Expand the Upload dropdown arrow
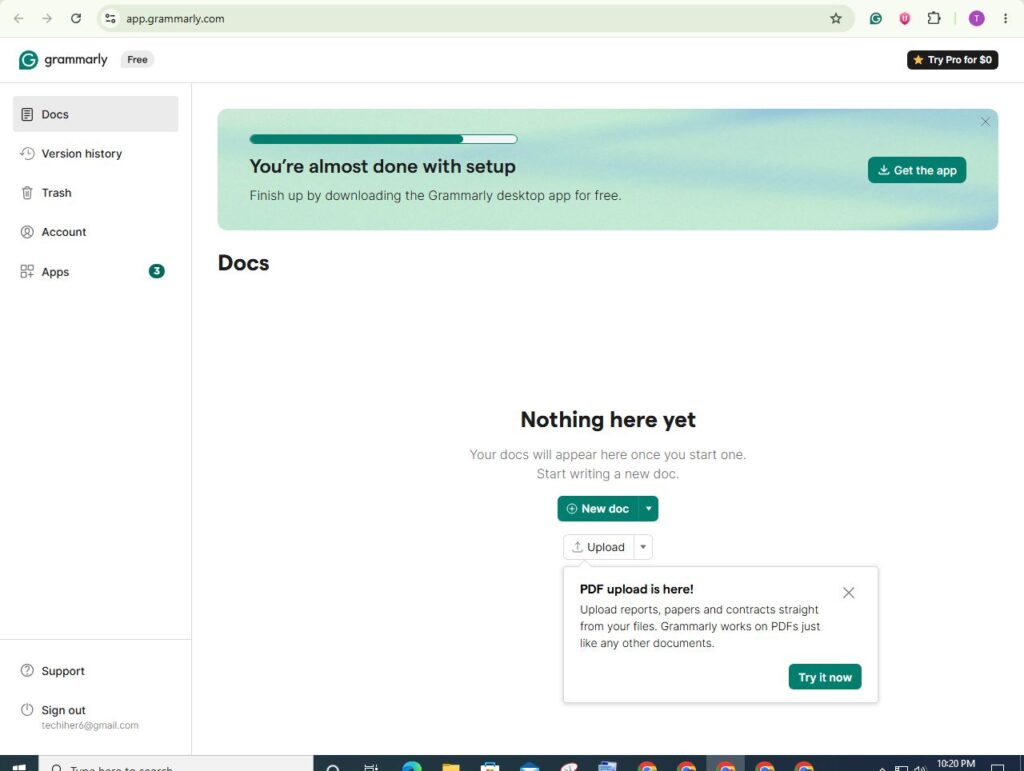1024x771 pixels. pos(643,547)
